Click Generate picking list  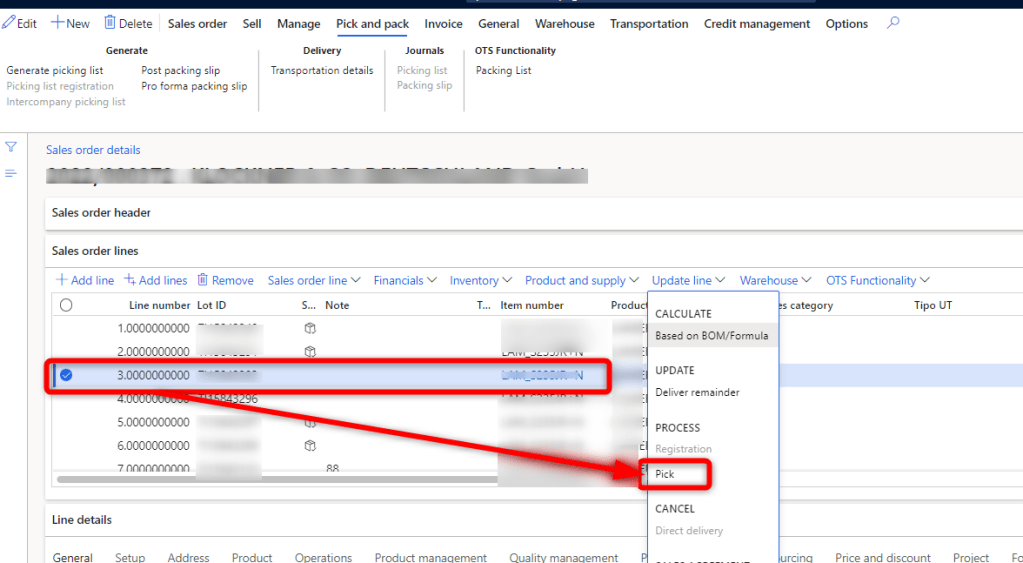55,71
